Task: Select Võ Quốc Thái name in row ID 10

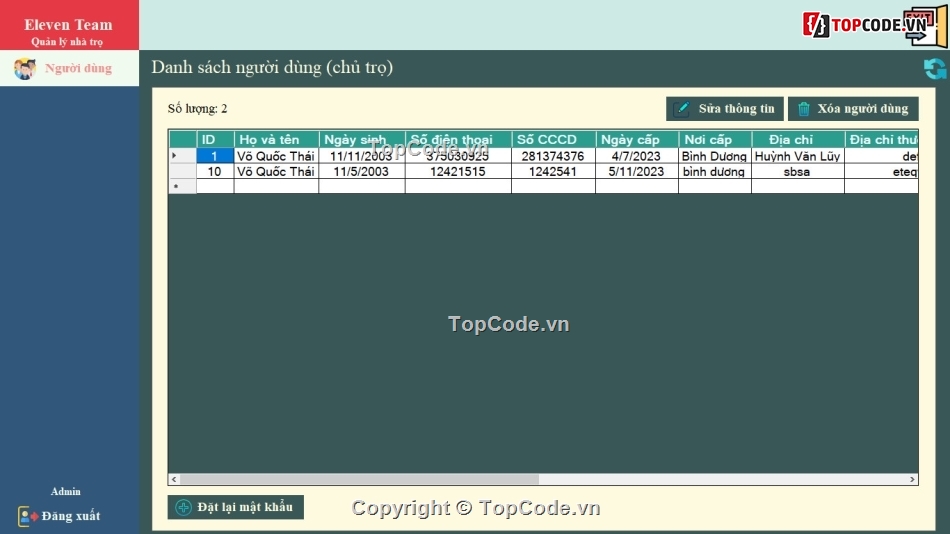Action: pos(276,172)
